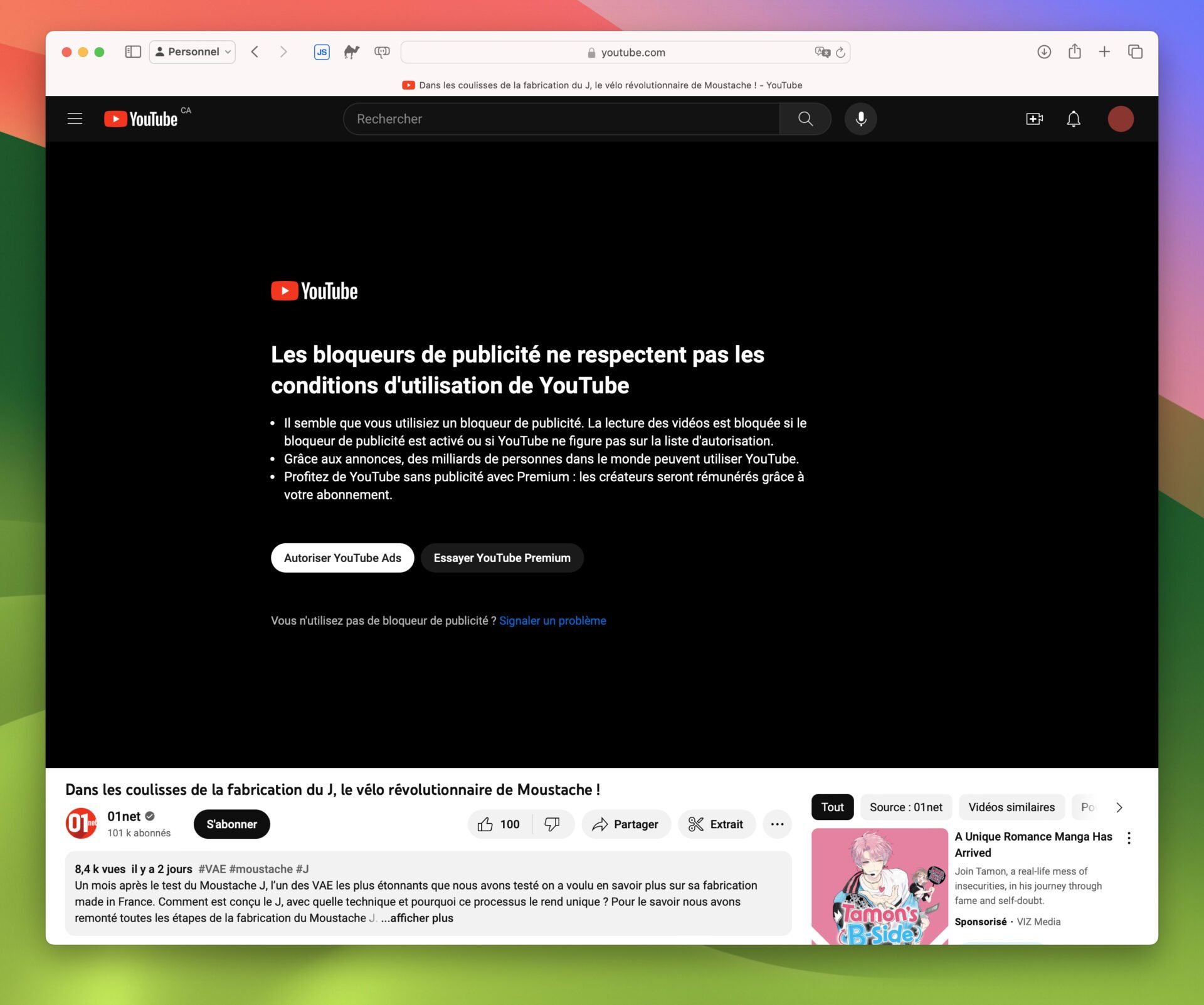The image size is (1204, 1005).
Task: Open the Create video icon
Action: tap(1035, 119)
